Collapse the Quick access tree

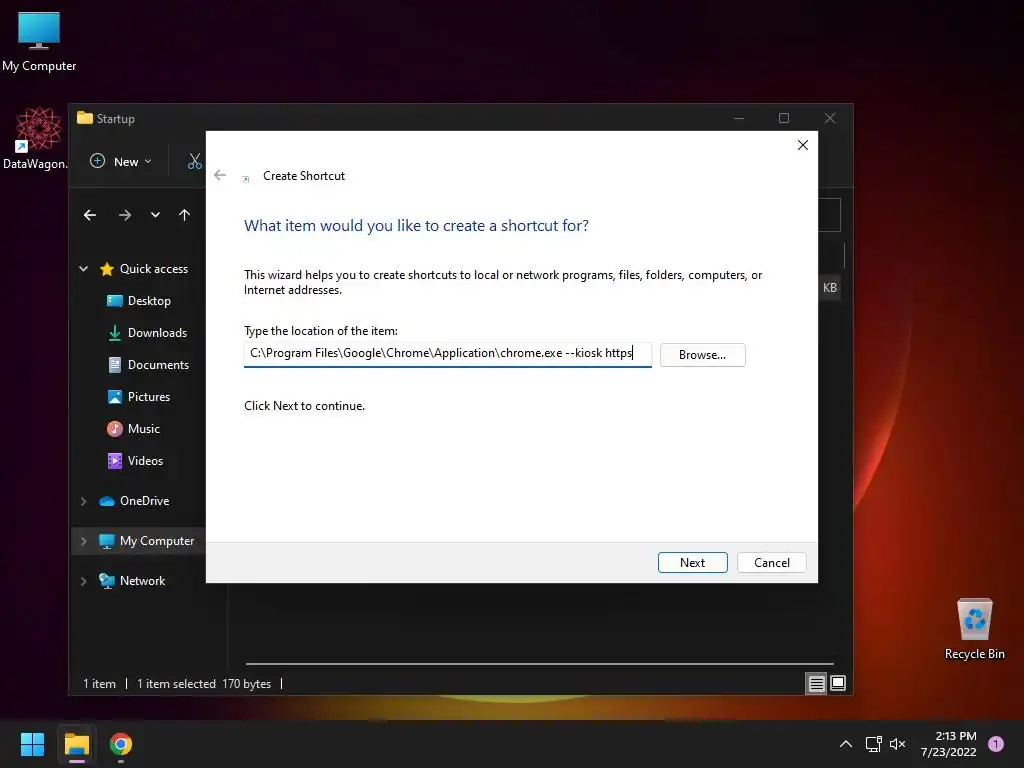click(x=84, y=268)
